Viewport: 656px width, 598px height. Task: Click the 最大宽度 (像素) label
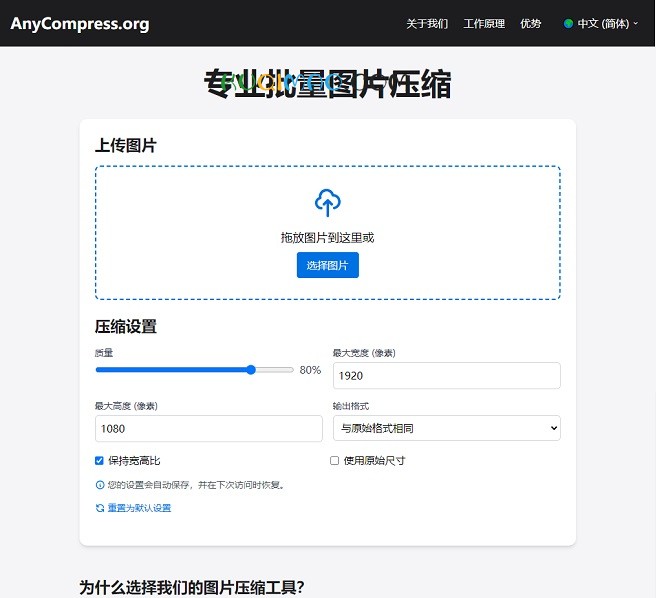[364, 353]
